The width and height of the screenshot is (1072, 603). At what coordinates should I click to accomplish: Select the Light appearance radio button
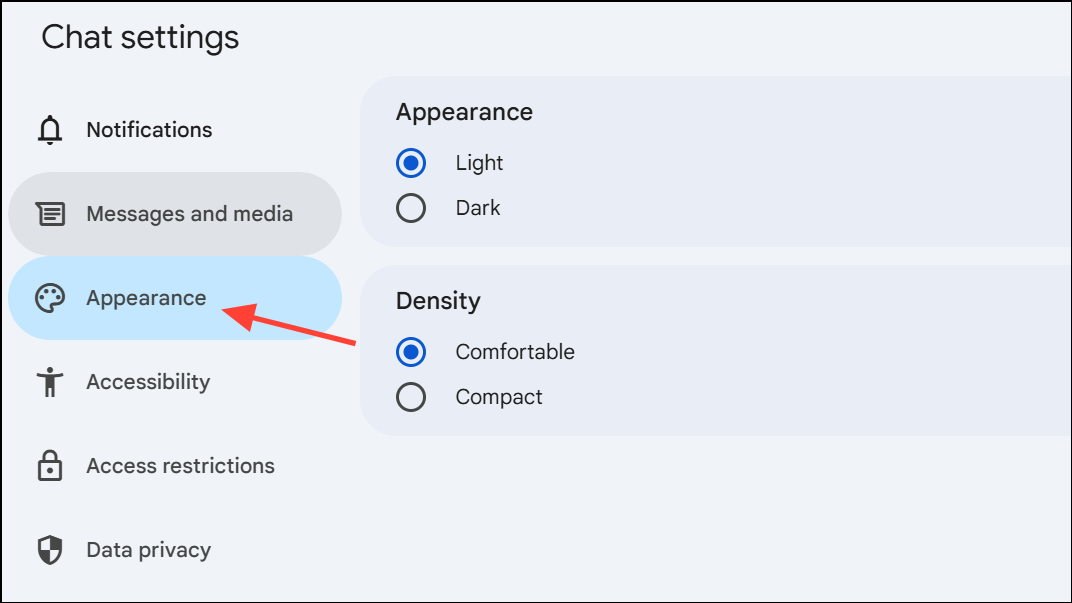[x=411, y=163]
